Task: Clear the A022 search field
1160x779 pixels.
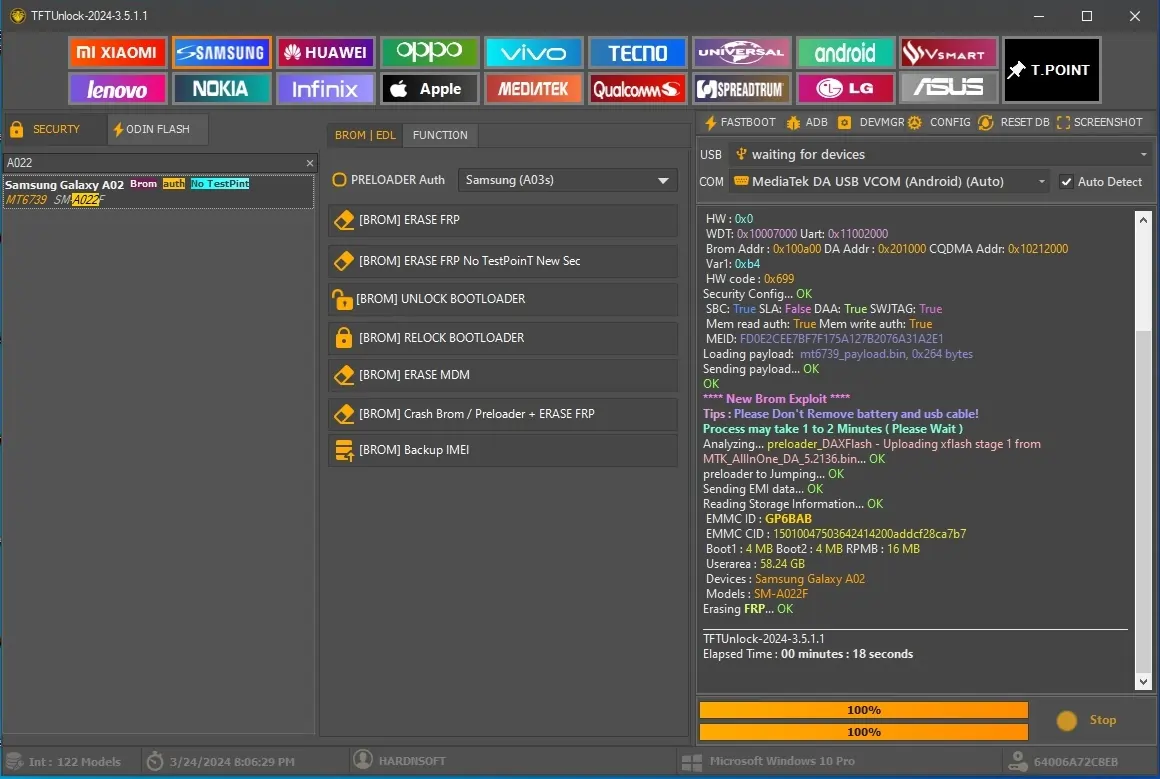Action: pos(310,163)
